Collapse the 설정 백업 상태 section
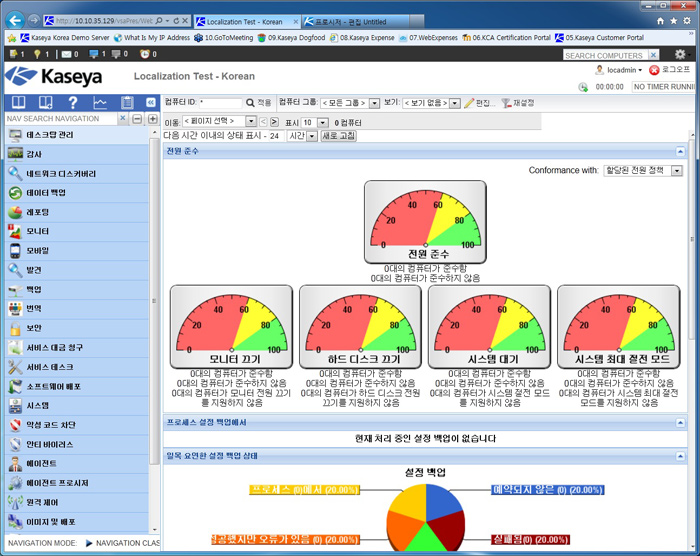Viewport: 700px width, 556px height. [680, 456]
